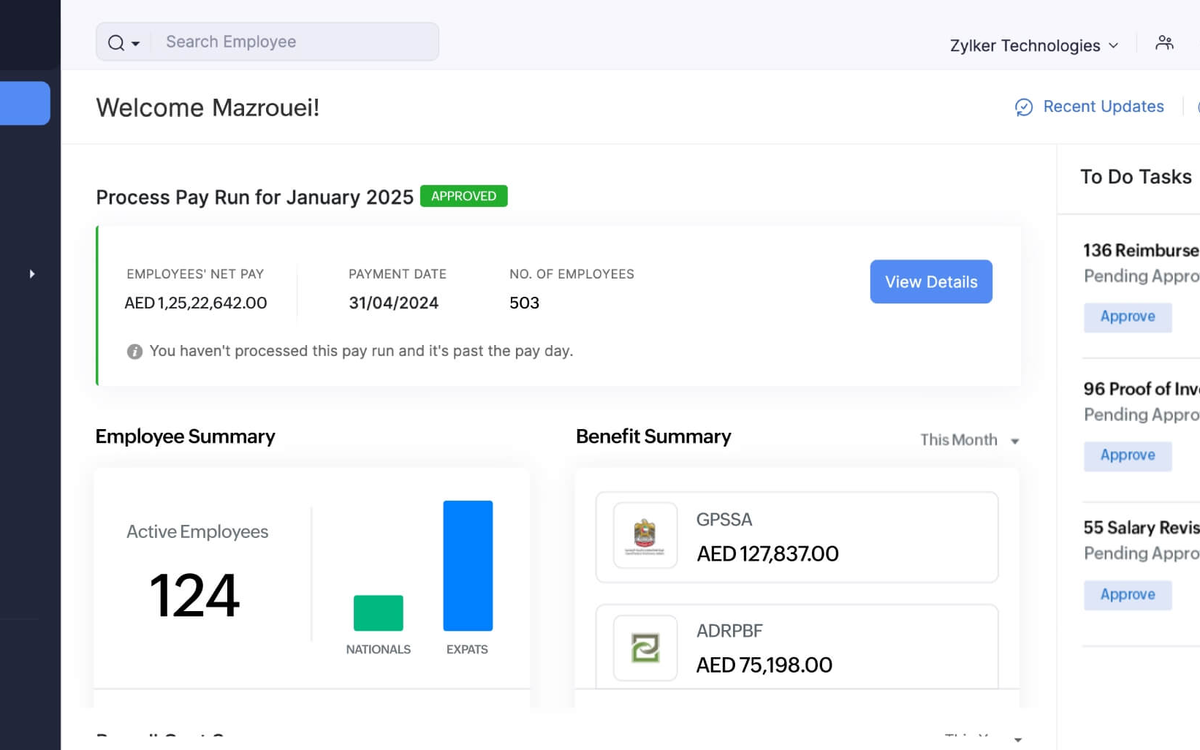Focus the Search Employee field
The image size is (1200, 750).
point(295,42)
